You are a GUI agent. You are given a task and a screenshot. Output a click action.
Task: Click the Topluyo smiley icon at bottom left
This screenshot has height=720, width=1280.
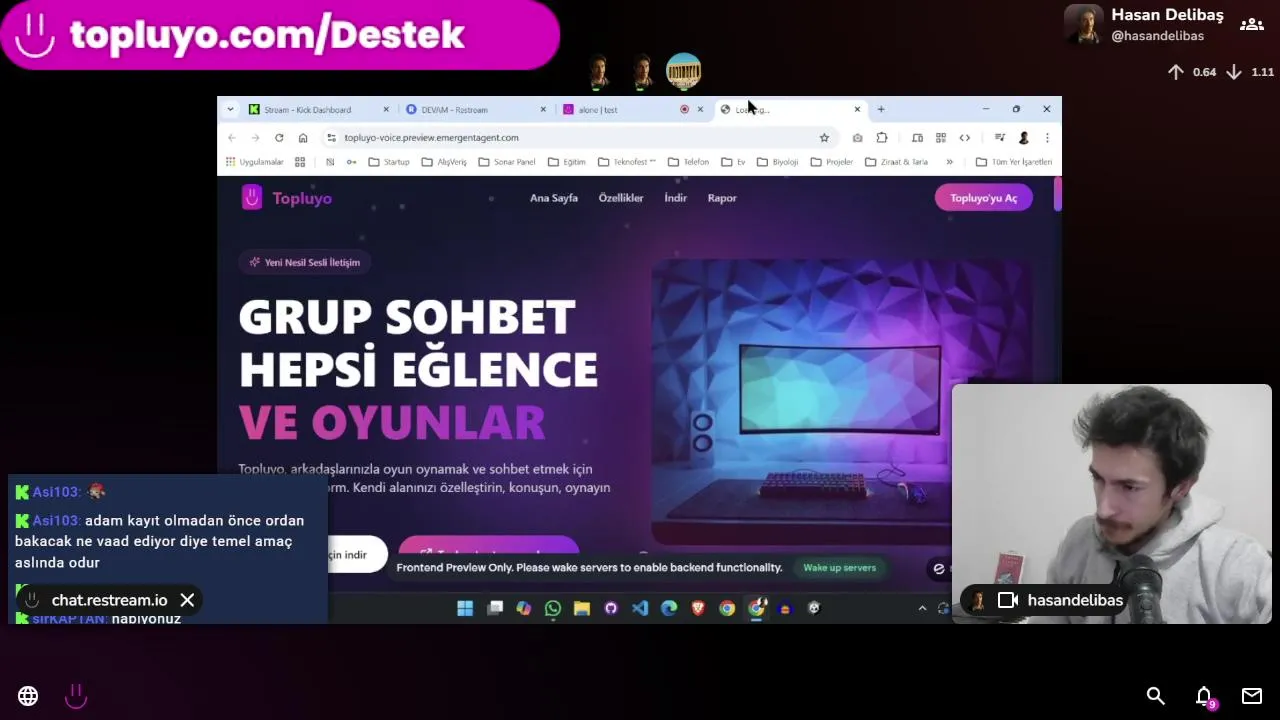coord(76,696)
